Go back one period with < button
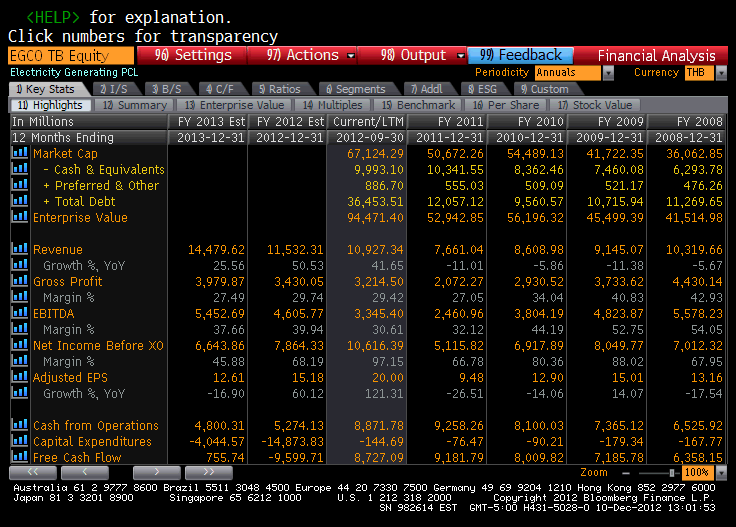 (85, 473)
